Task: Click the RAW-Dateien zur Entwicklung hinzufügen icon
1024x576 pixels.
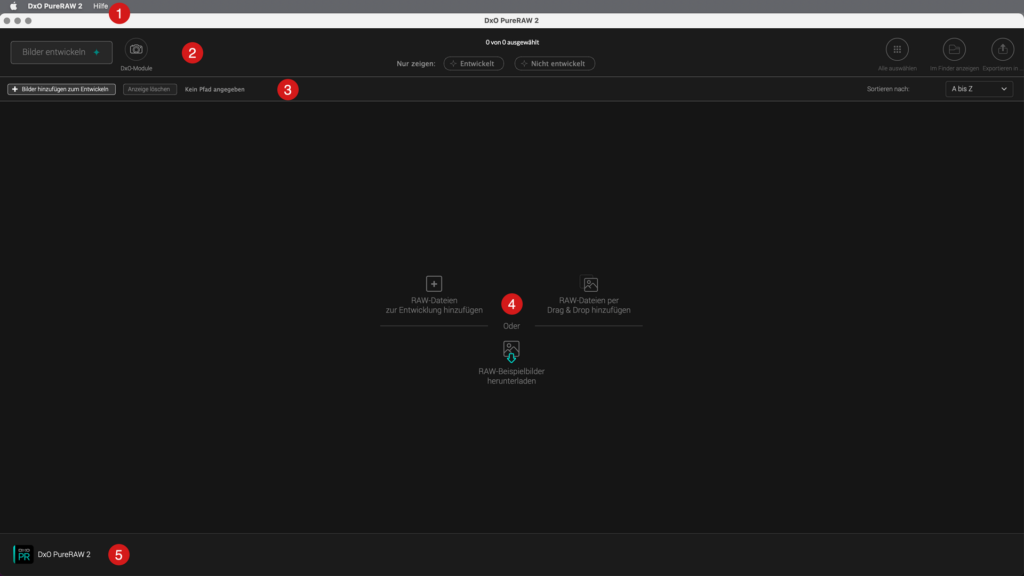Action: [434, 283]
